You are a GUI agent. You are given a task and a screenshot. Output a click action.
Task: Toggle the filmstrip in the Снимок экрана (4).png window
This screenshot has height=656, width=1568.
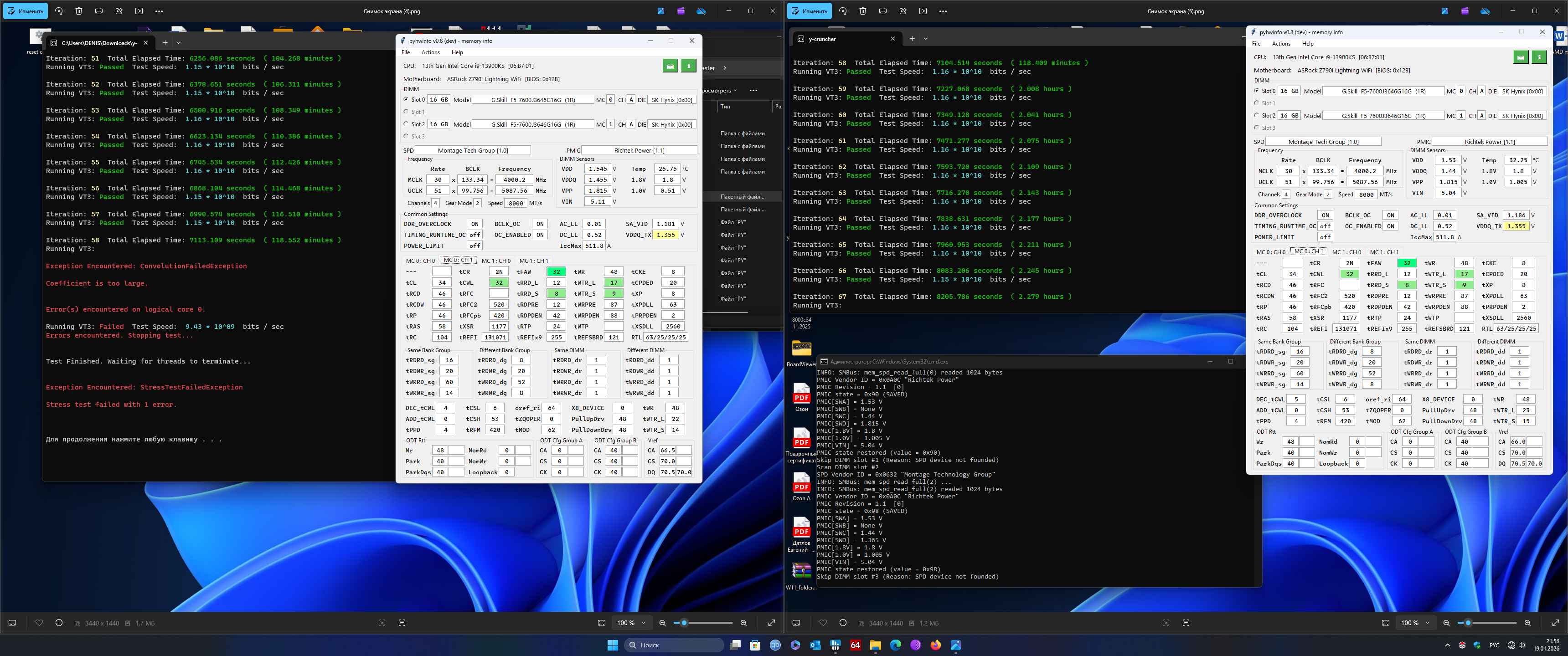(12, 623)
